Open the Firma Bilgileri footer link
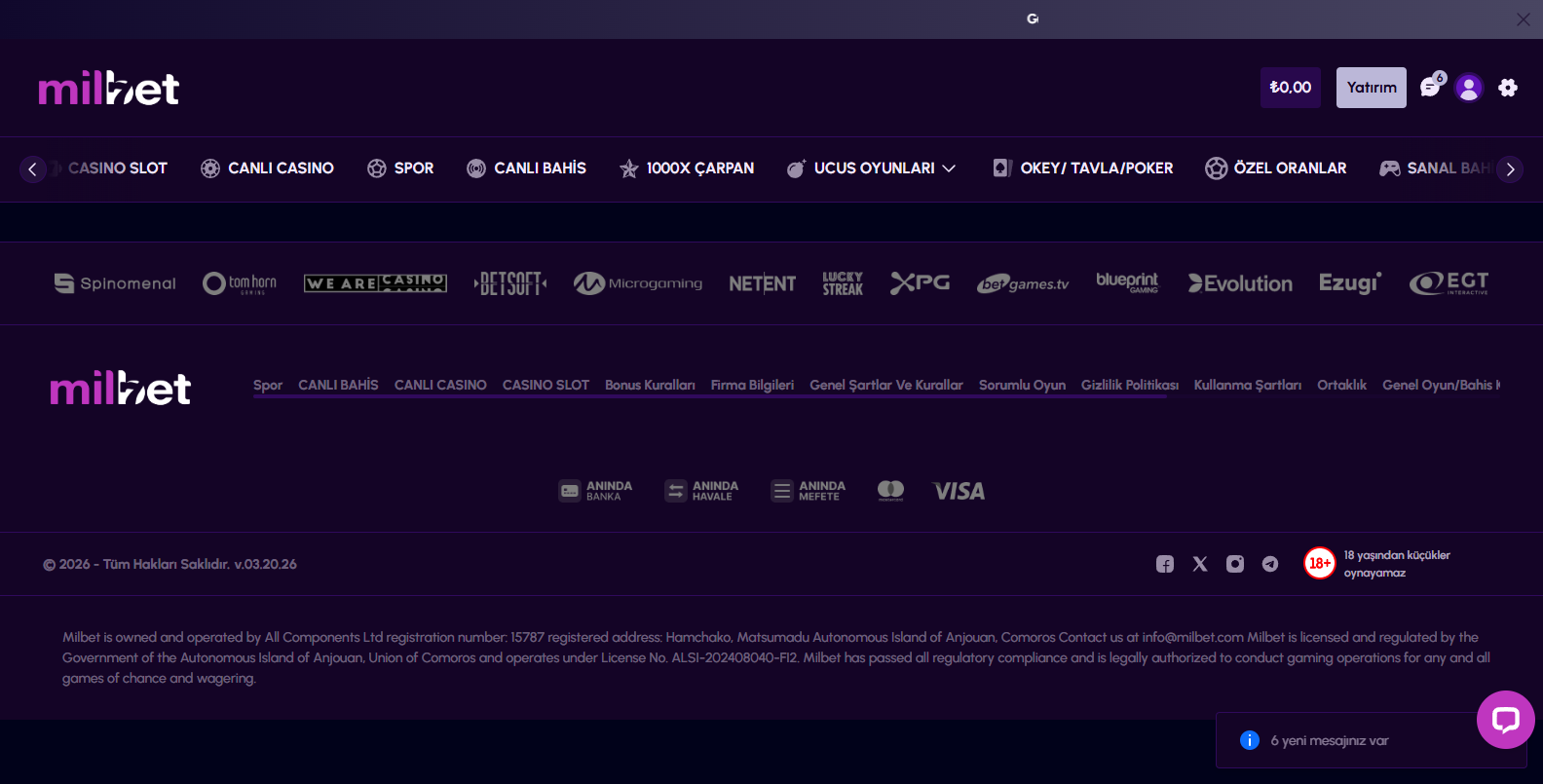The height and width of the screenshot is (784, 1543). 752,386
